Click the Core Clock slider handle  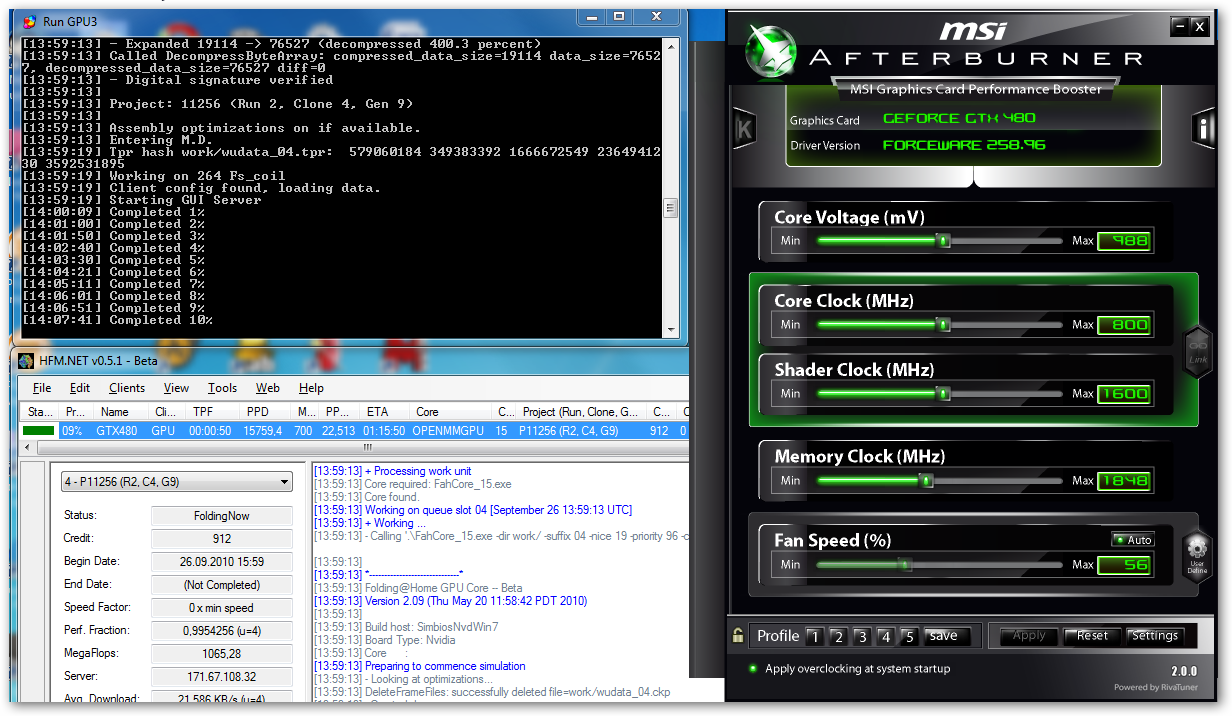(942, 325)
